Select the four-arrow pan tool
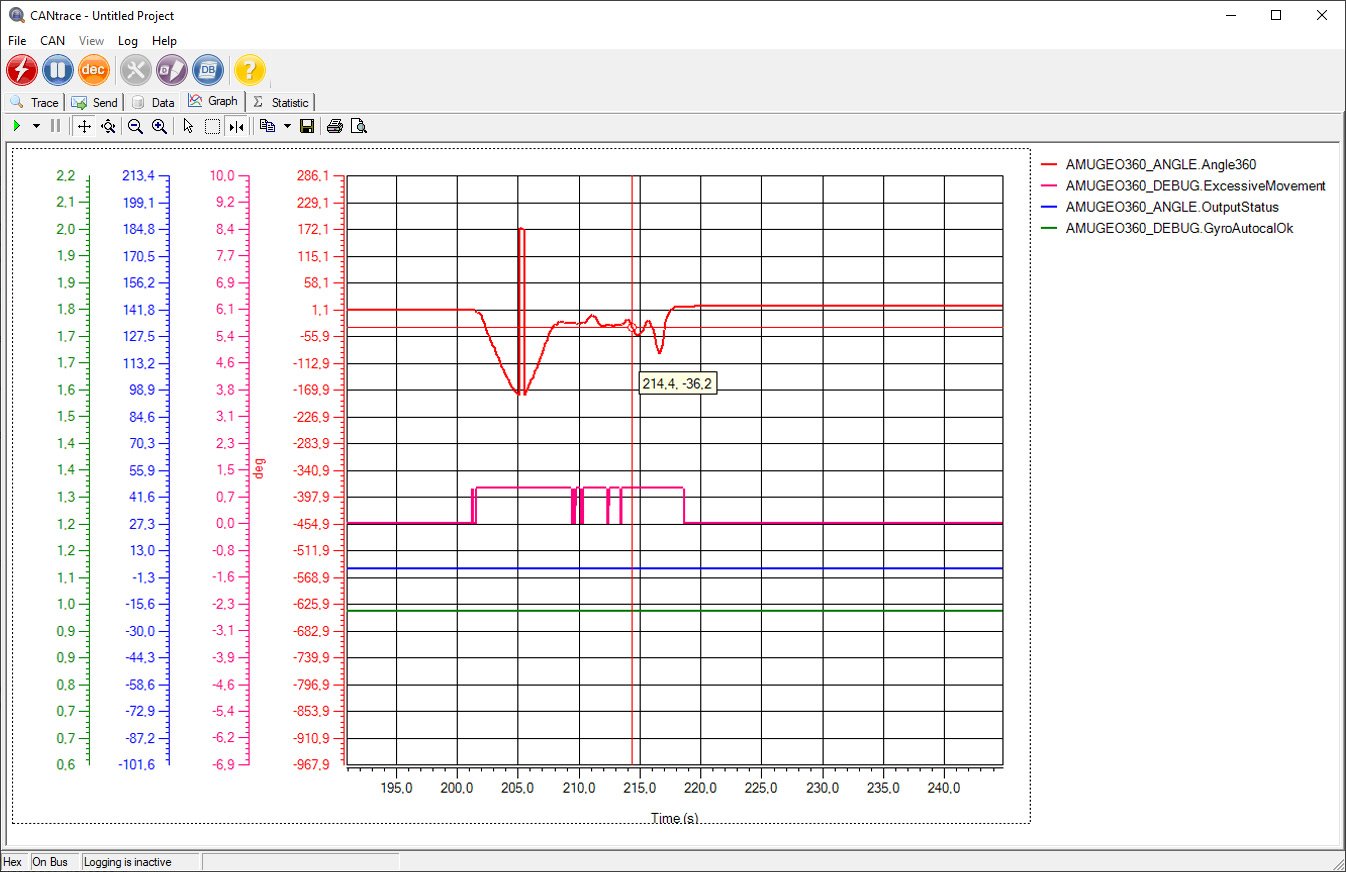Viewport: 1346px width, 872px height. pos(85,126)
